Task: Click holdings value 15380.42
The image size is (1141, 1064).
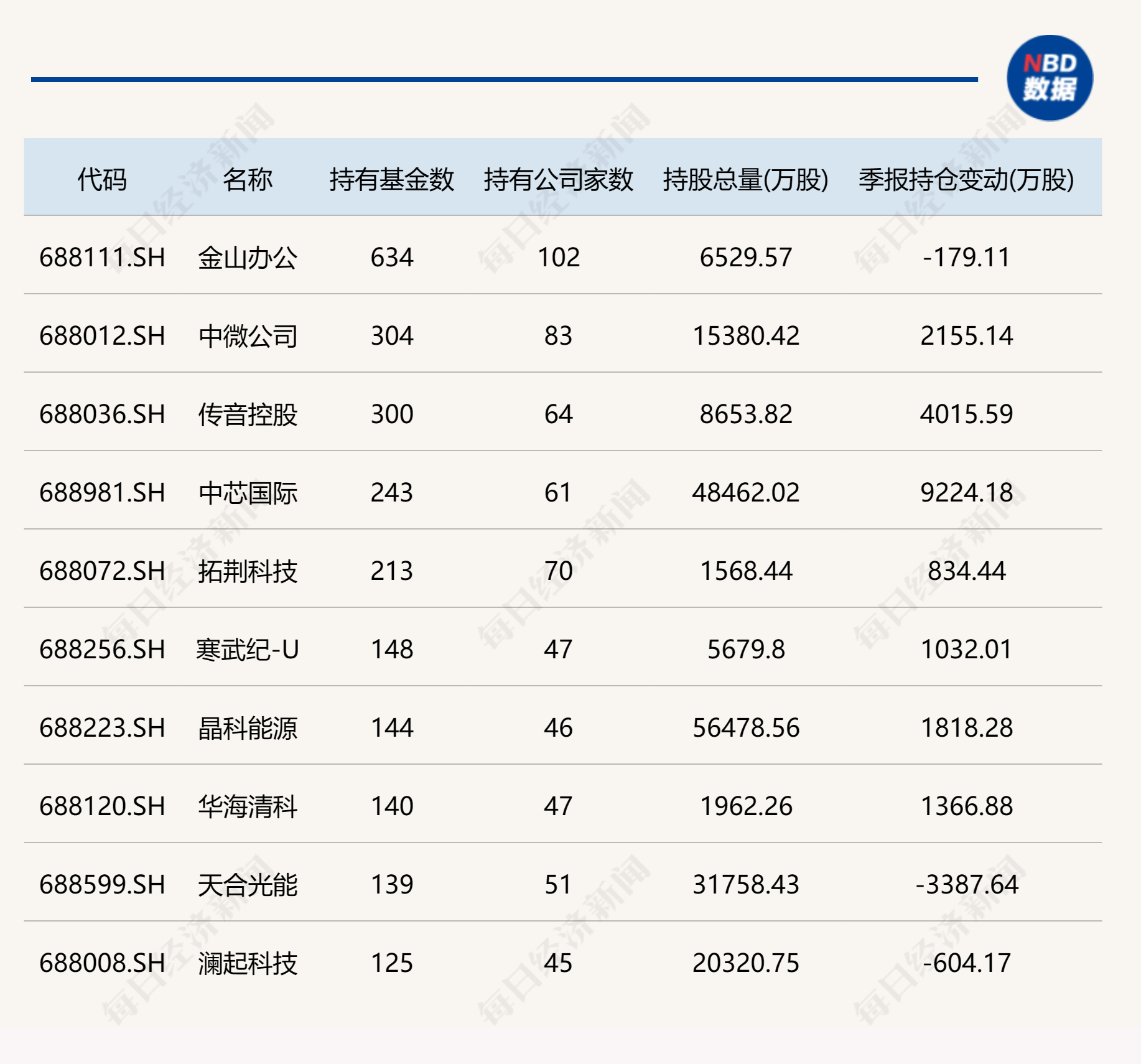Action: [746, 336]
